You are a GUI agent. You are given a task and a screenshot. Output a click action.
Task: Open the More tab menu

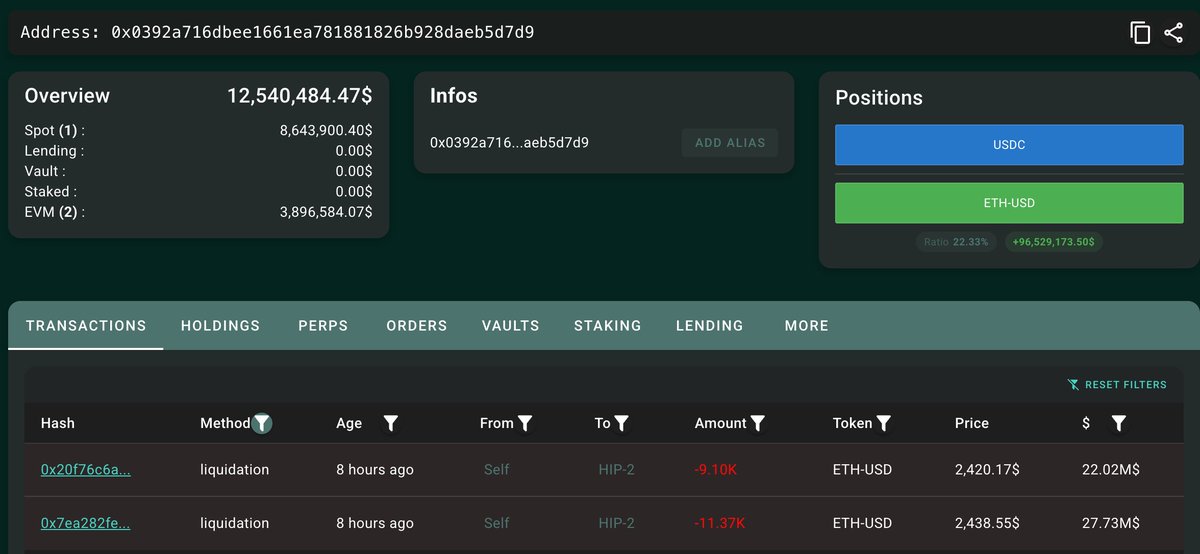806,325
